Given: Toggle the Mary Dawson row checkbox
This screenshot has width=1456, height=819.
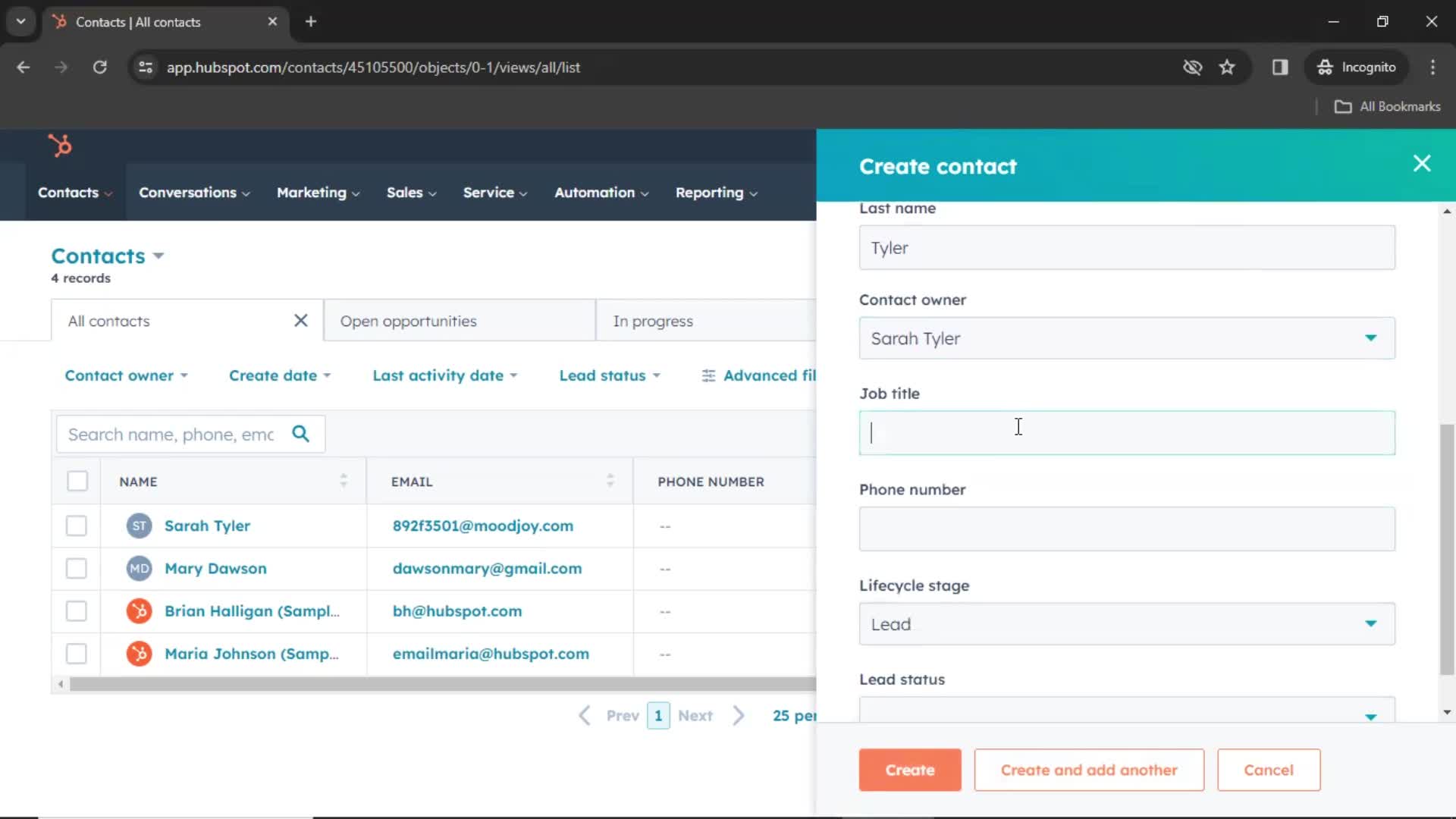Looking at the screenshot, I should (77, 568).
